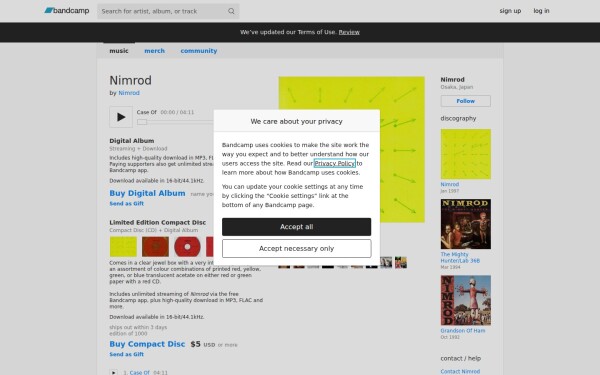Follow the artist Nimrod

click(466, 101)
